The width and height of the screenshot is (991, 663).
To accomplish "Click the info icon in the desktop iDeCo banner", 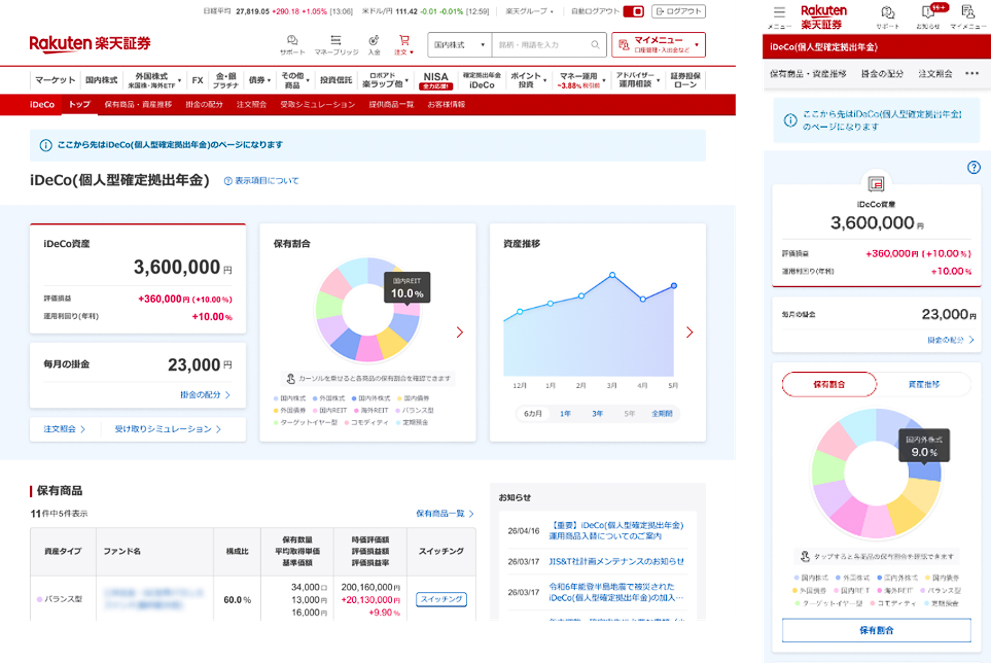I will 46,145.
